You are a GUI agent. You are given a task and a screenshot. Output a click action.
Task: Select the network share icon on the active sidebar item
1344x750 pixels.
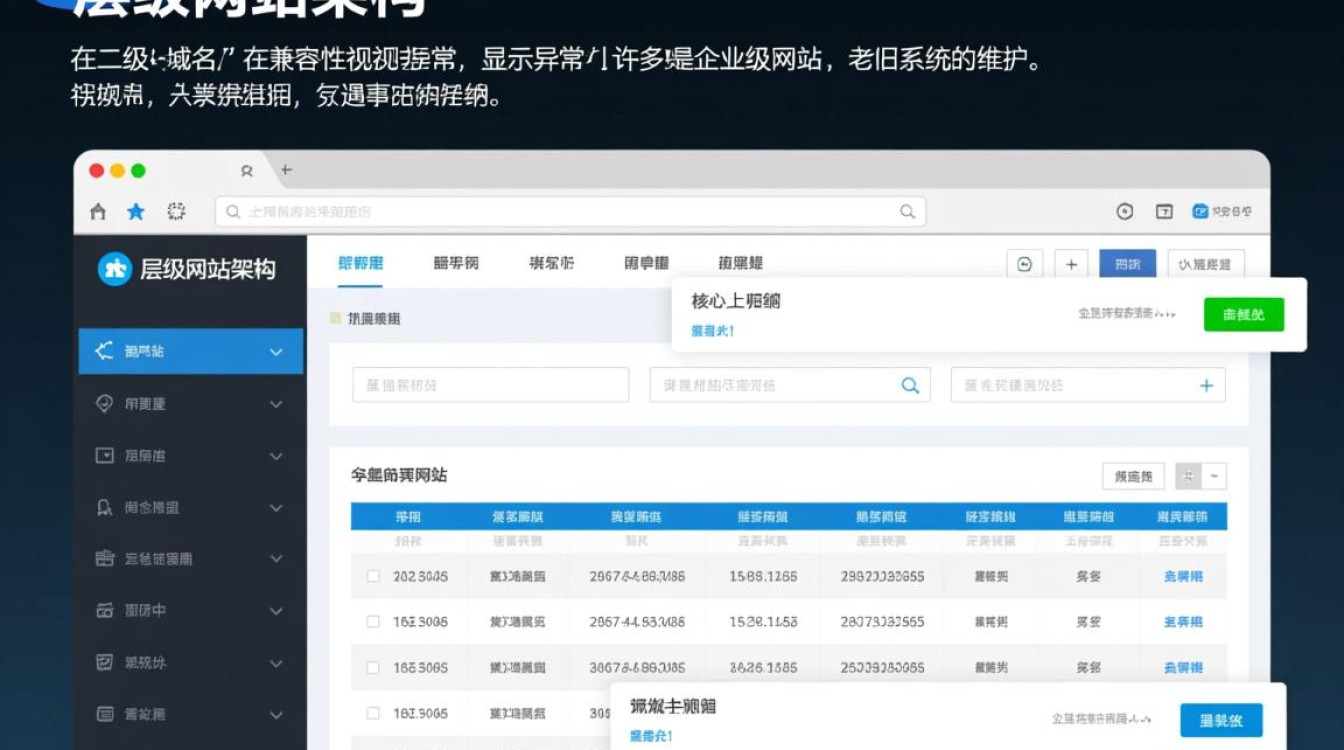[x=106, y=351]
